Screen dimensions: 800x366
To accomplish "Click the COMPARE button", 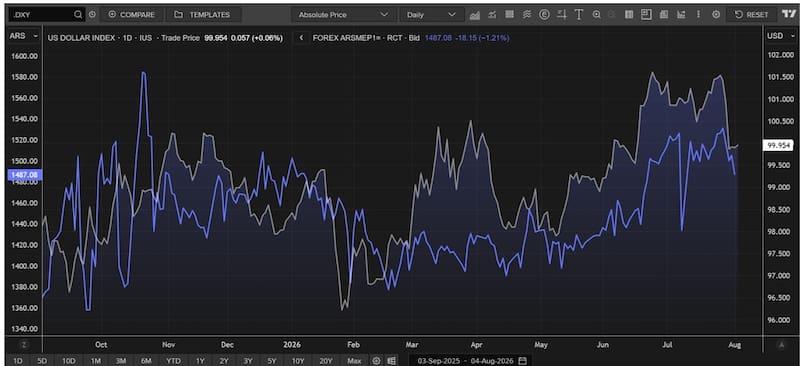I will pyautogui.click(x=131, y=15).
